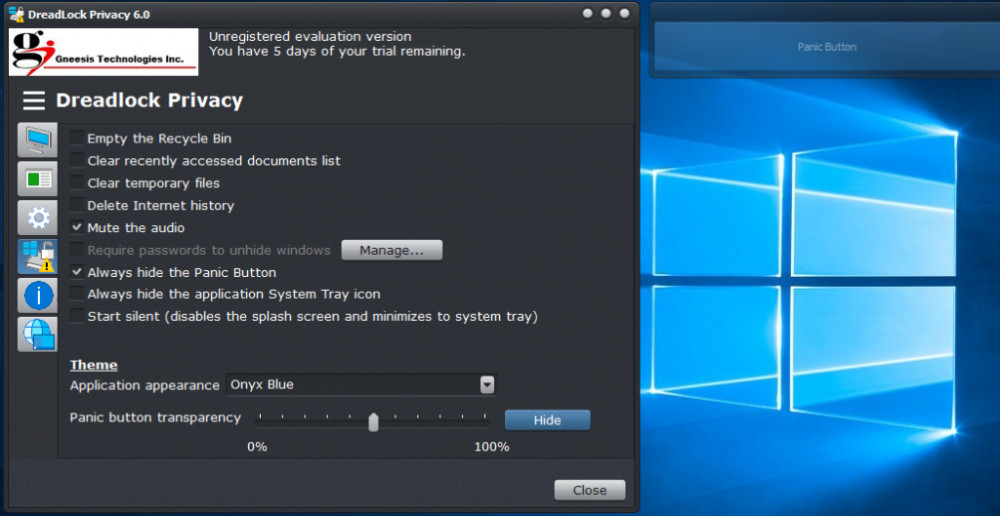The width and height of the screenshot is (1000, 517).
Task: Click the Close button at bottom
Action: point(589,490)
